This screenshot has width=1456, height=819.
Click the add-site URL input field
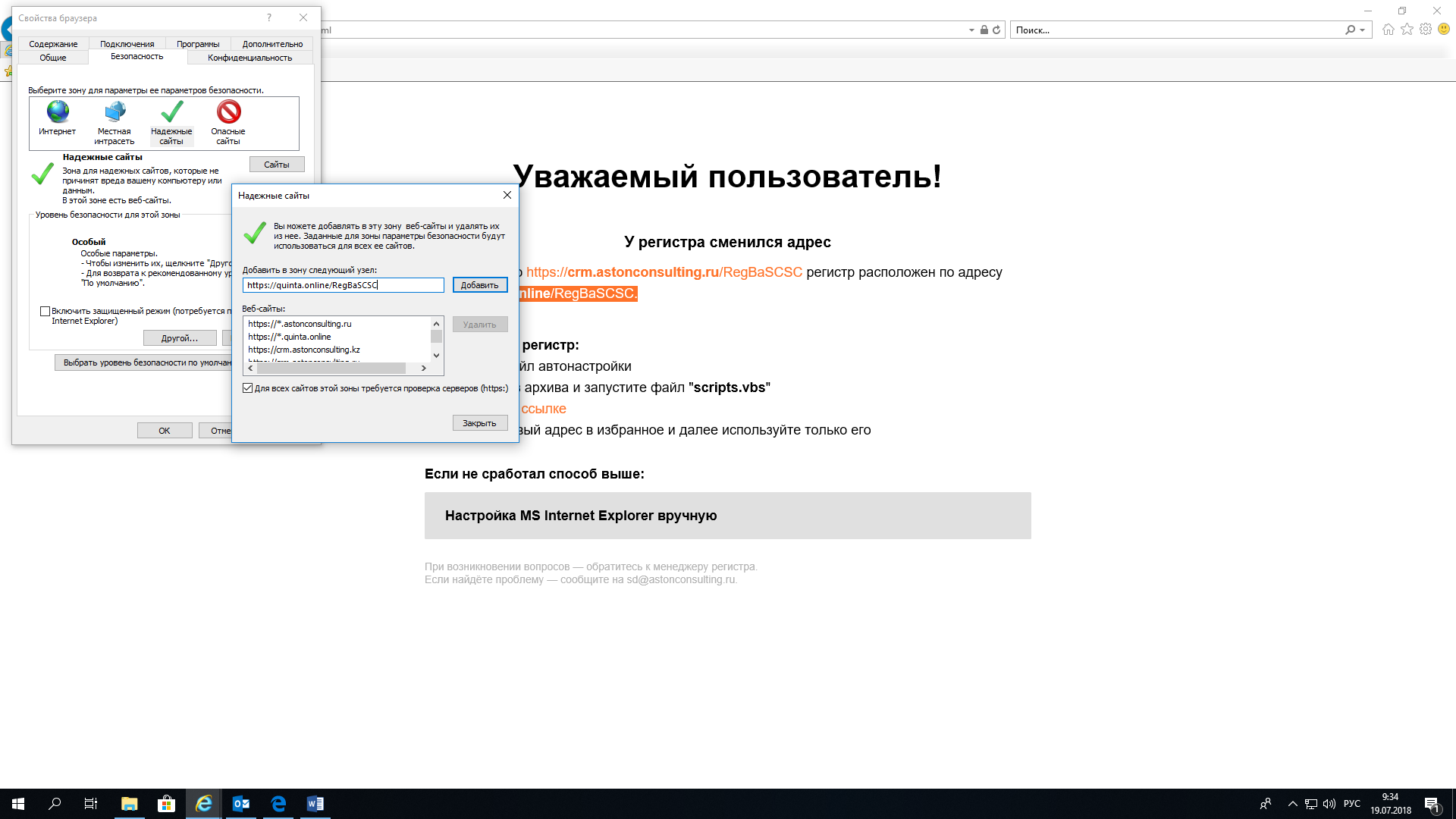click(343, 285)
